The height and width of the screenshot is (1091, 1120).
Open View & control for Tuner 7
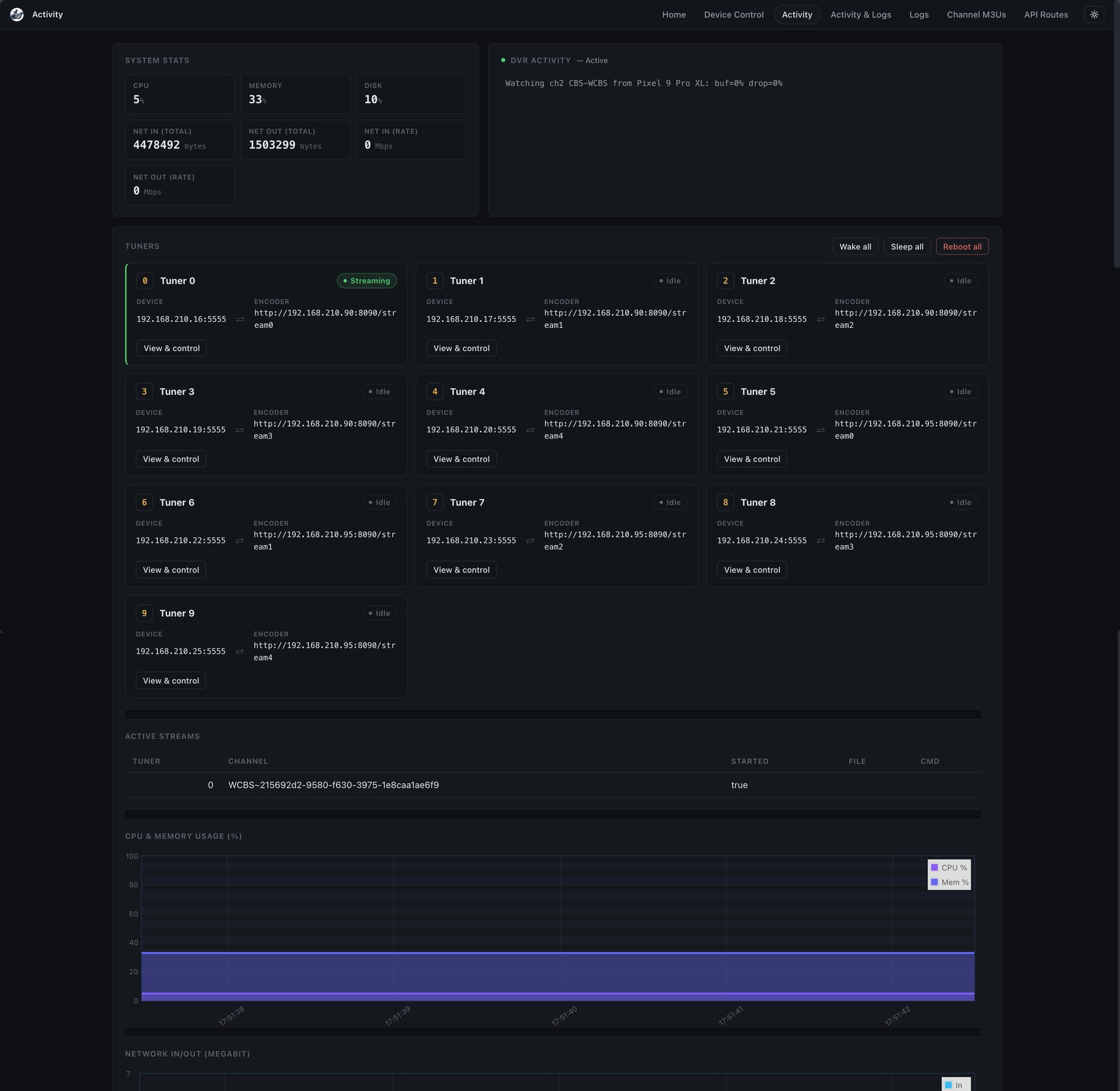point(461,570)
